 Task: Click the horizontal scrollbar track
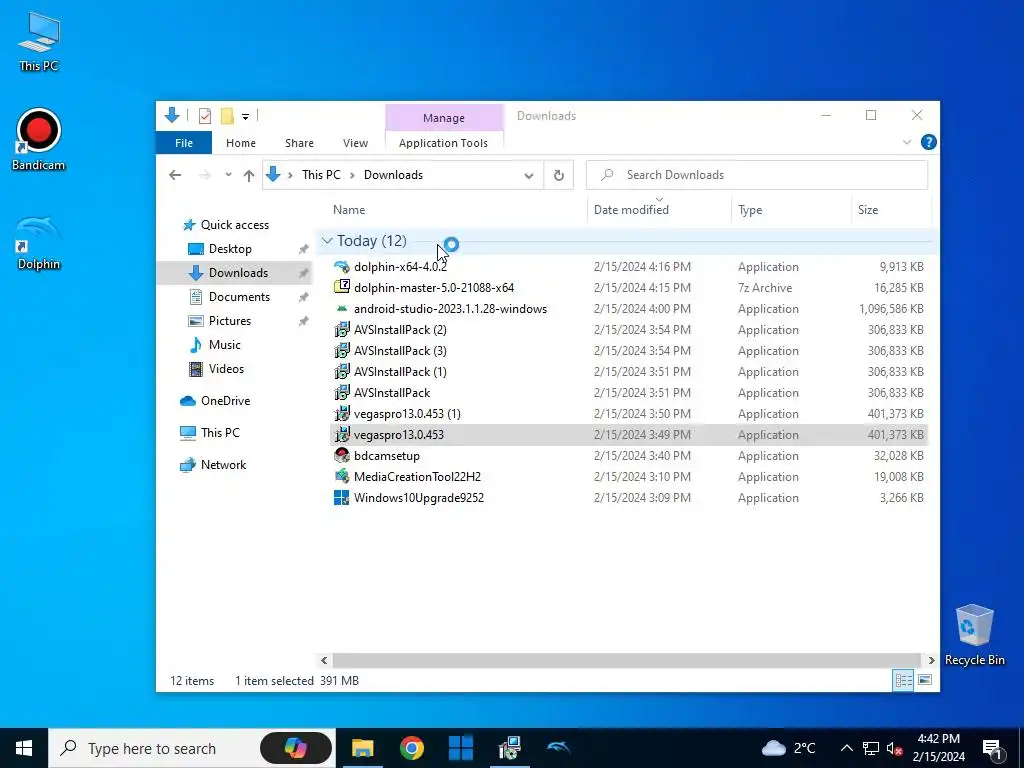pos(627,660)
